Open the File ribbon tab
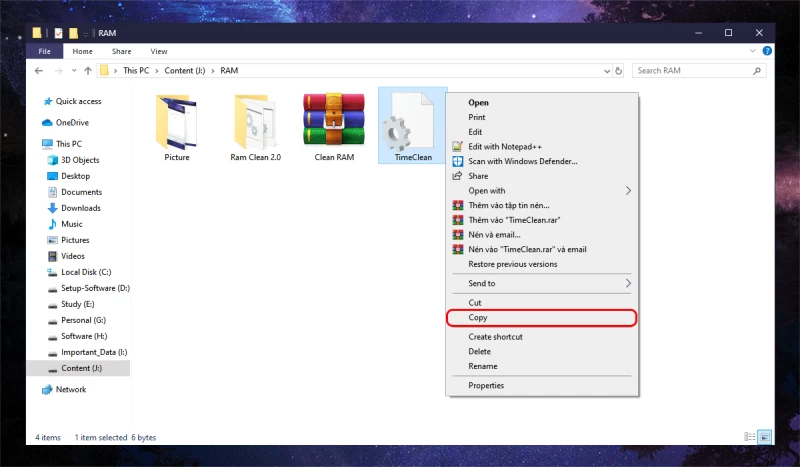800x467 pixels. click(x=44, y=51)
